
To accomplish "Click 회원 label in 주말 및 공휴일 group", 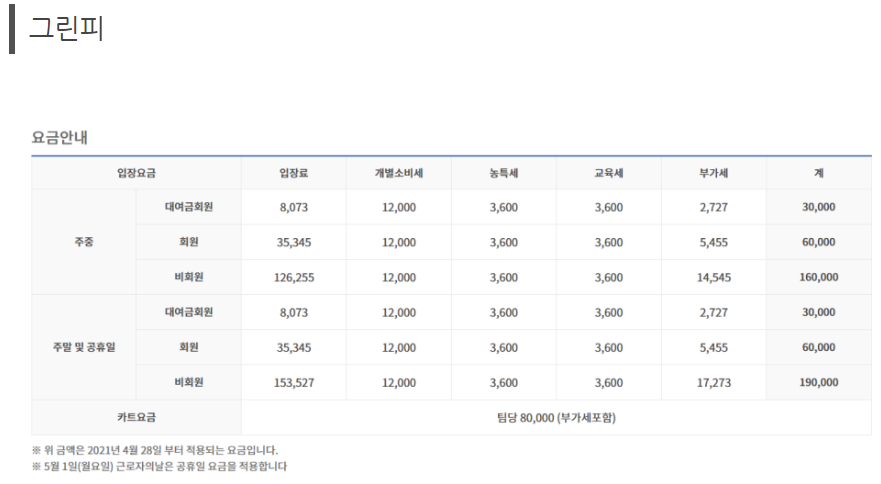I will click(x=189, y=347).
